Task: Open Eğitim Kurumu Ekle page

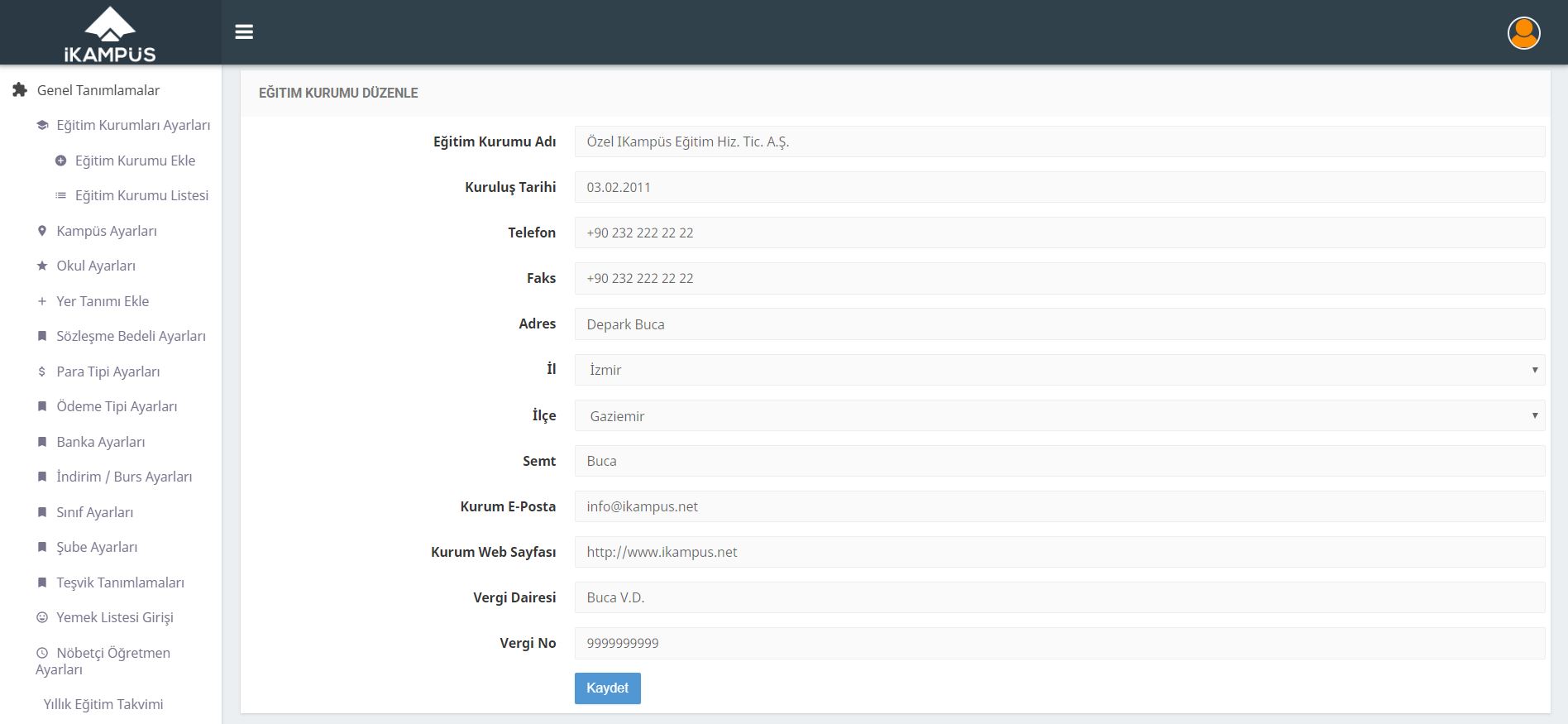Action: tap(135, 161)
